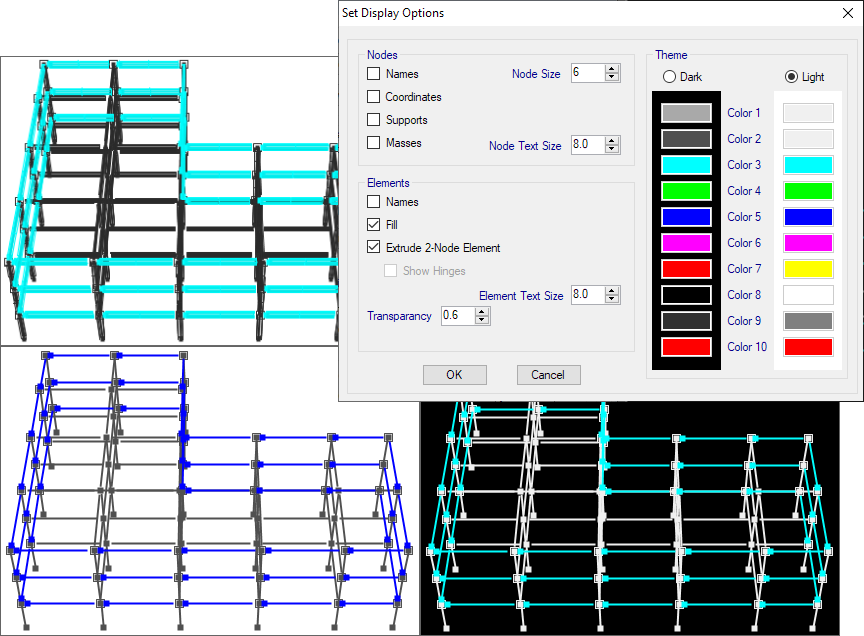Viewport: 864px width, 636px height.
Task: Click the yellow Color 7 light-theme swatch
Action: [807, 269]
